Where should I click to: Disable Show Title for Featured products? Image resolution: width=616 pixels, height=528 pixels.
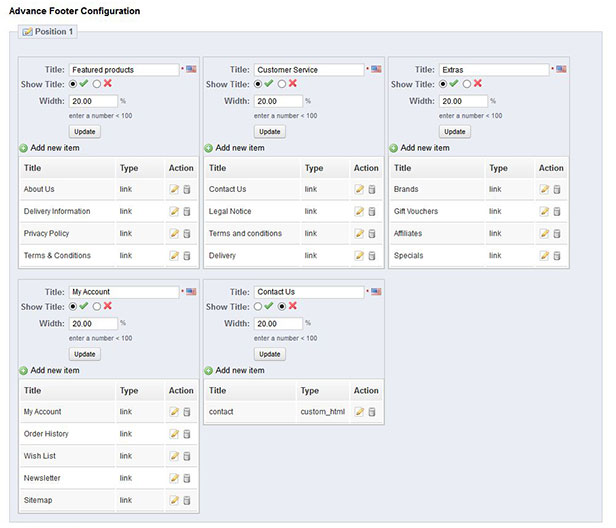pyautogui.click(x=97, y=84)
